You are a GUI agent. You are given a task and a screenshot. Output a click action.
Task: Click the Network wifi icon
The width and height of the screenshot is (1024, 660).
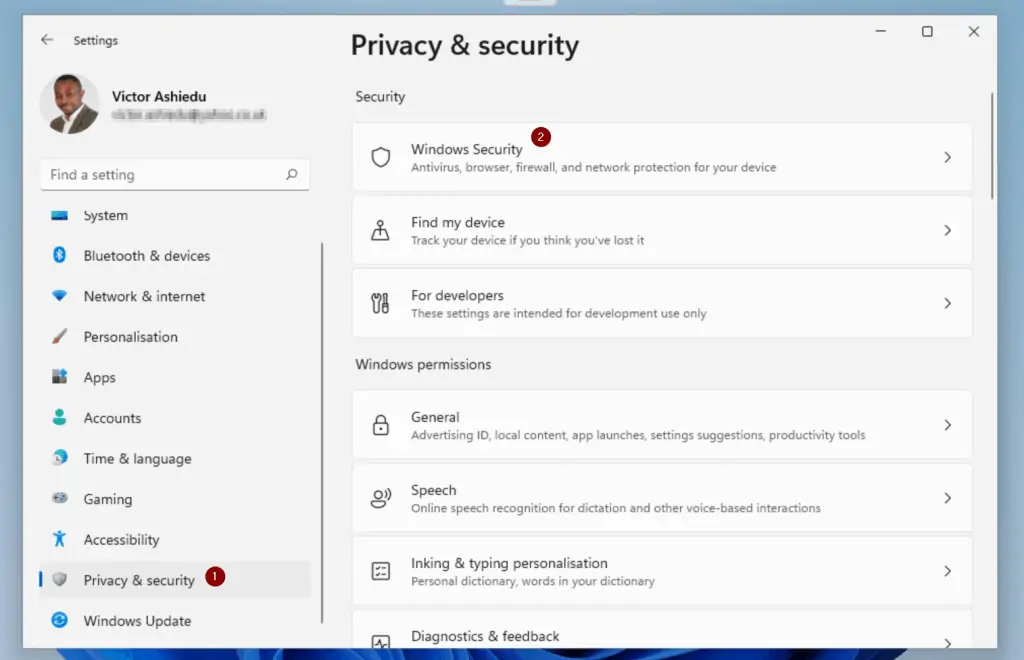pyautogui.click(x=59, y=296)
